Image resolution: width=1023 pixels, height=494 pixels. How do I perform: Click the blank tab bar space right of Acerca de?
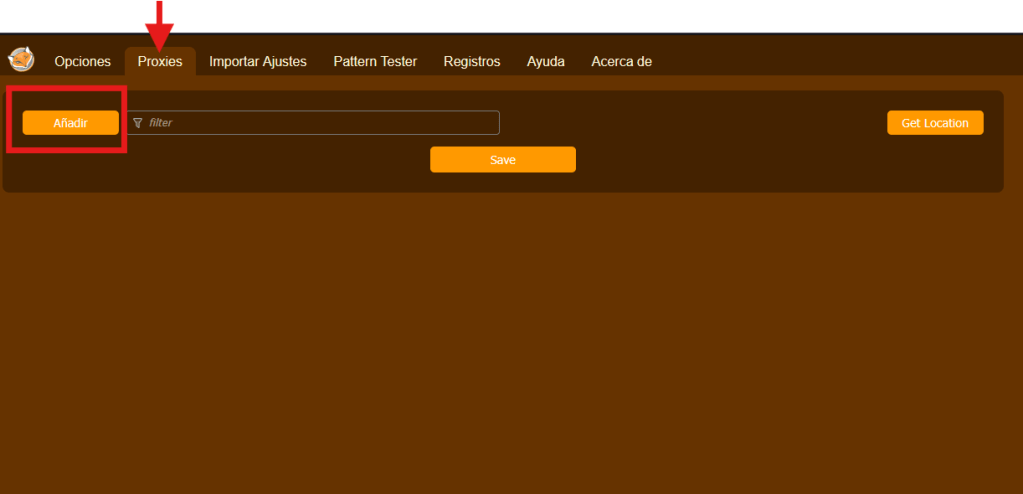830,60
